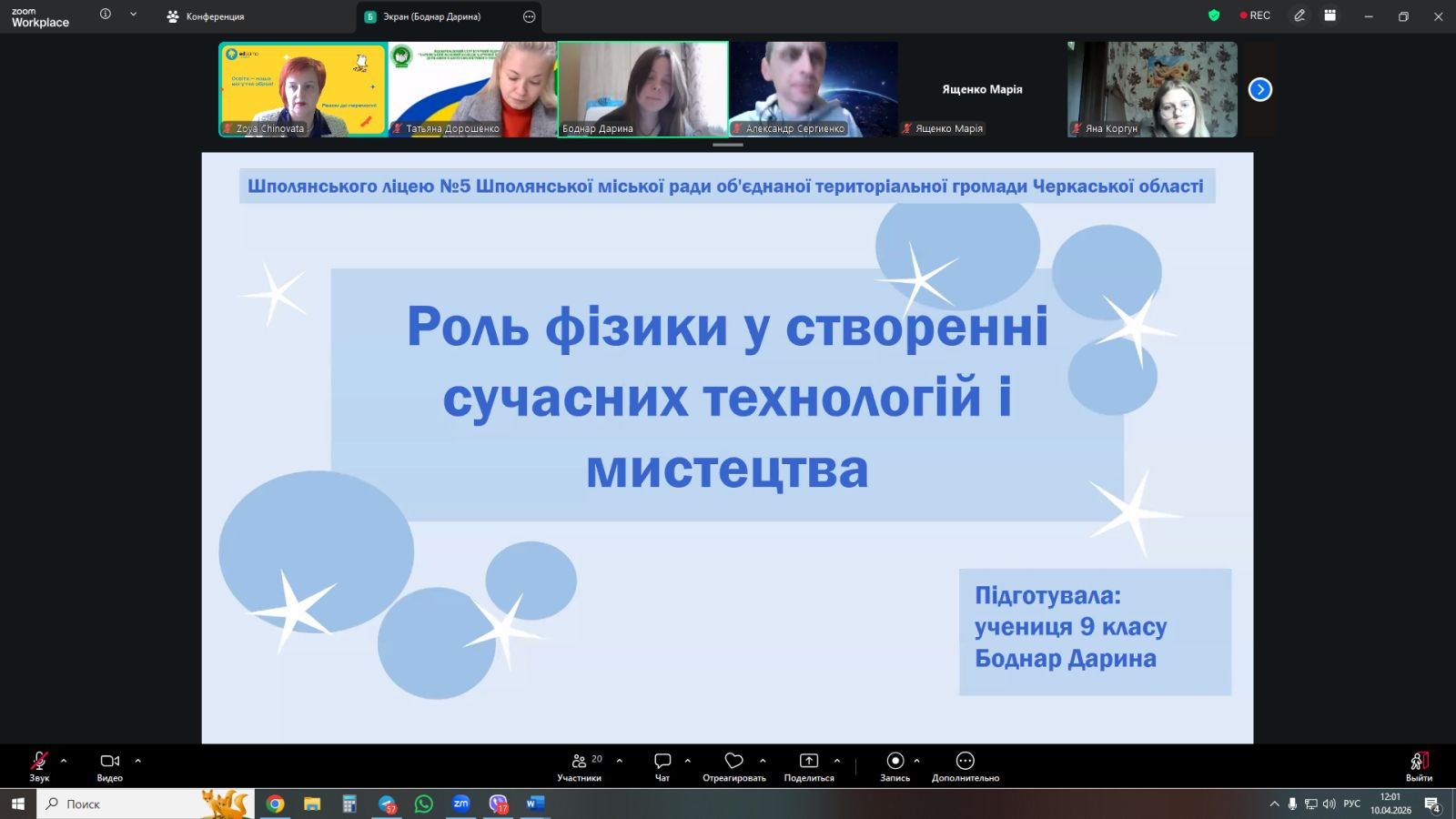Open the More options icon
The height and width of the screenshot is (819, 1456).
pyautogui.click(x=965, y=762)
